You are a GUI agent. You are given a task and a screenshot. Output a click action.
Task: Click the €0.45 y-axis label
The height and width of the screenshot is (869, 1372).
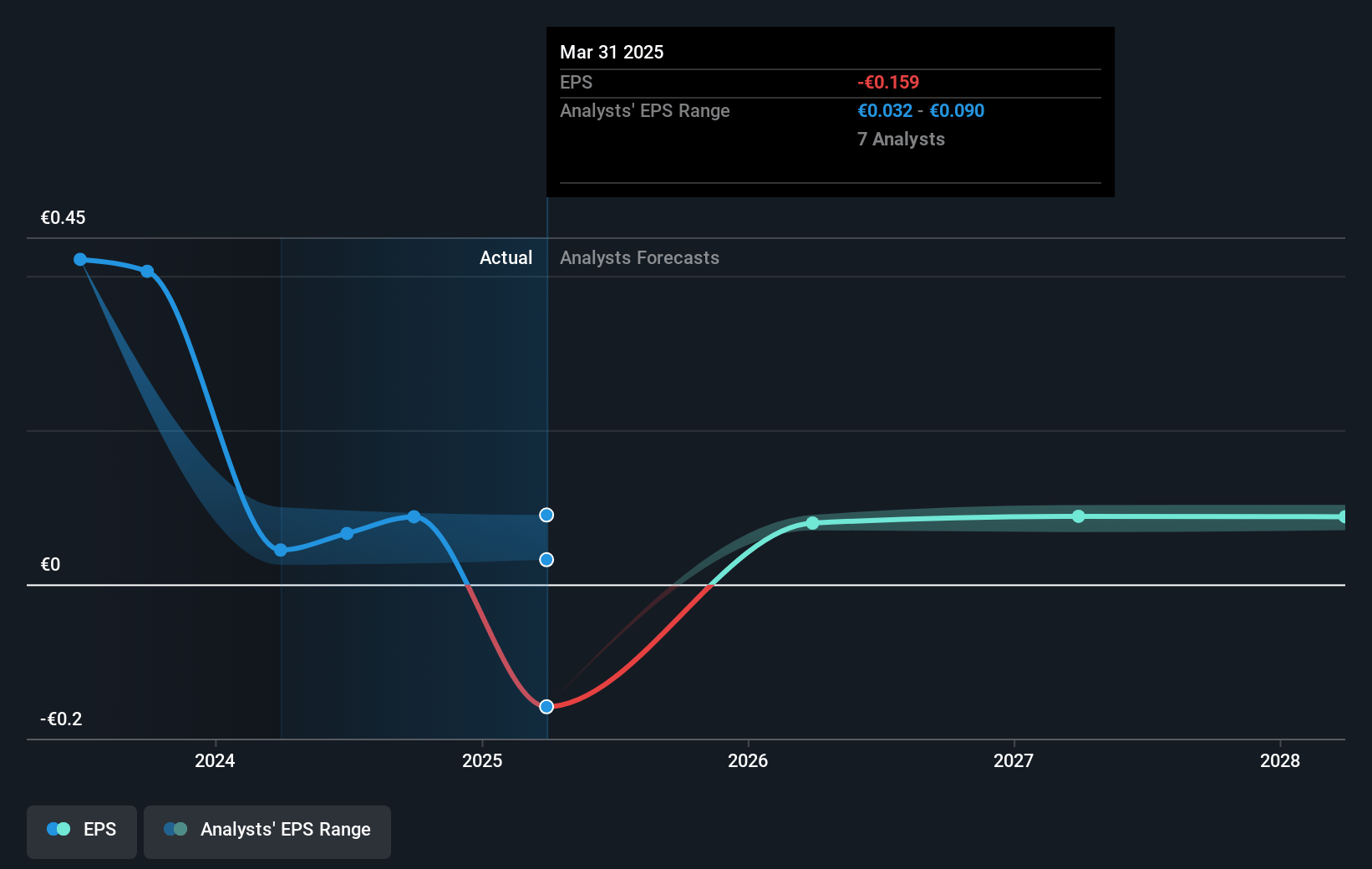click(64, 218)
